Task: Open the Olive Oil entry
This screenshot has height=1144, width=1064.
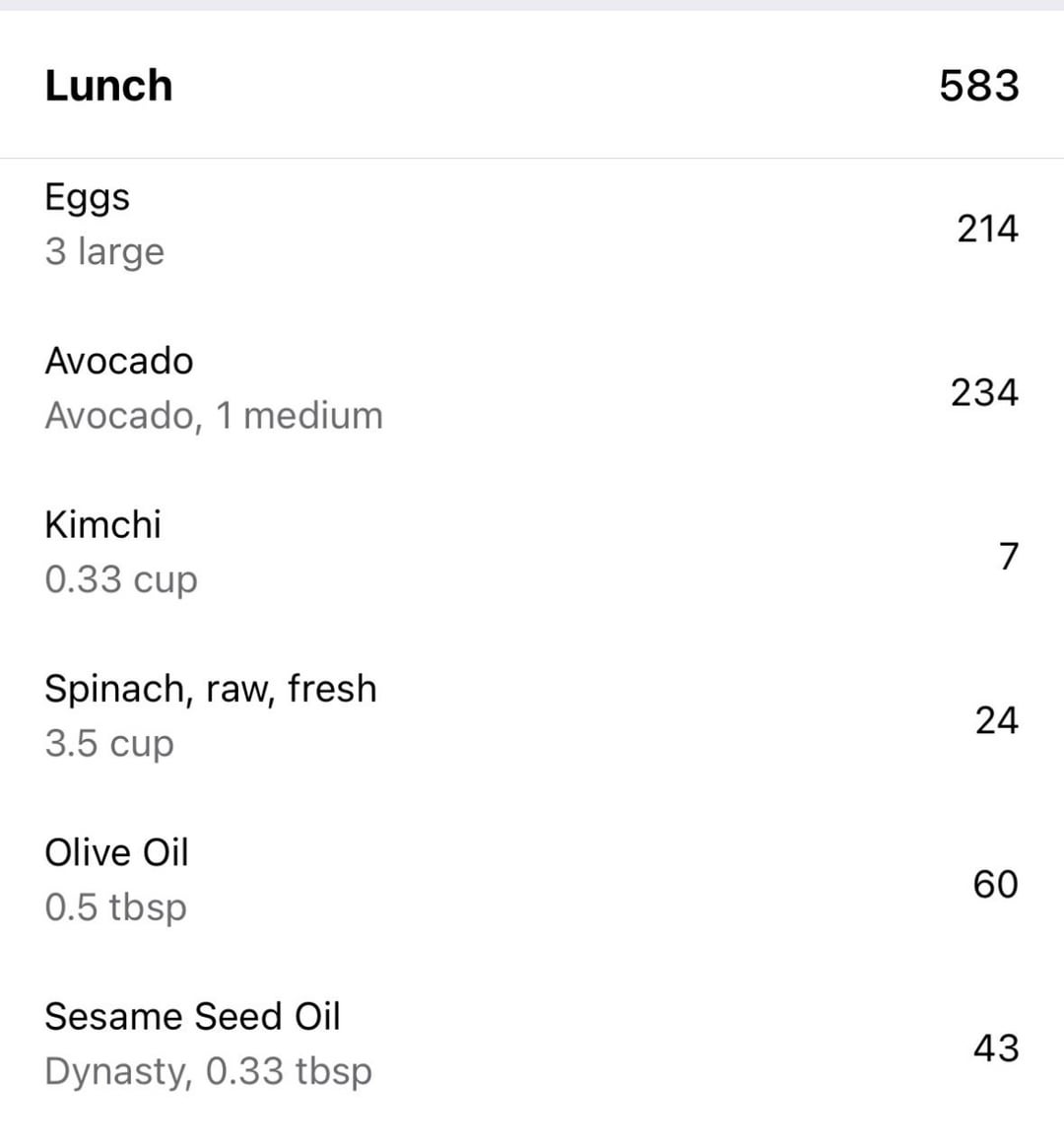Action: point(116,852)
